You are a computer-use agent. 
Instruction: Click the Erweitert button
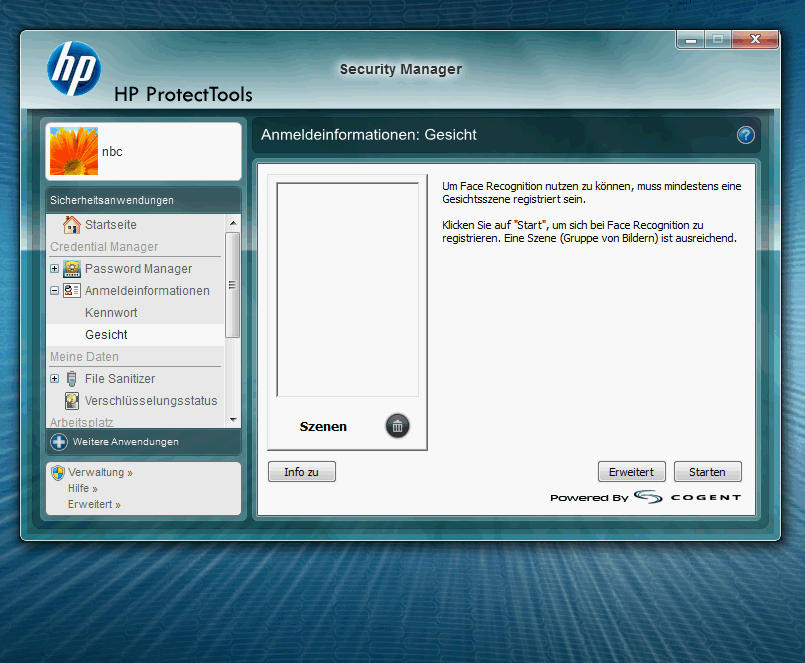coord(631,471)
